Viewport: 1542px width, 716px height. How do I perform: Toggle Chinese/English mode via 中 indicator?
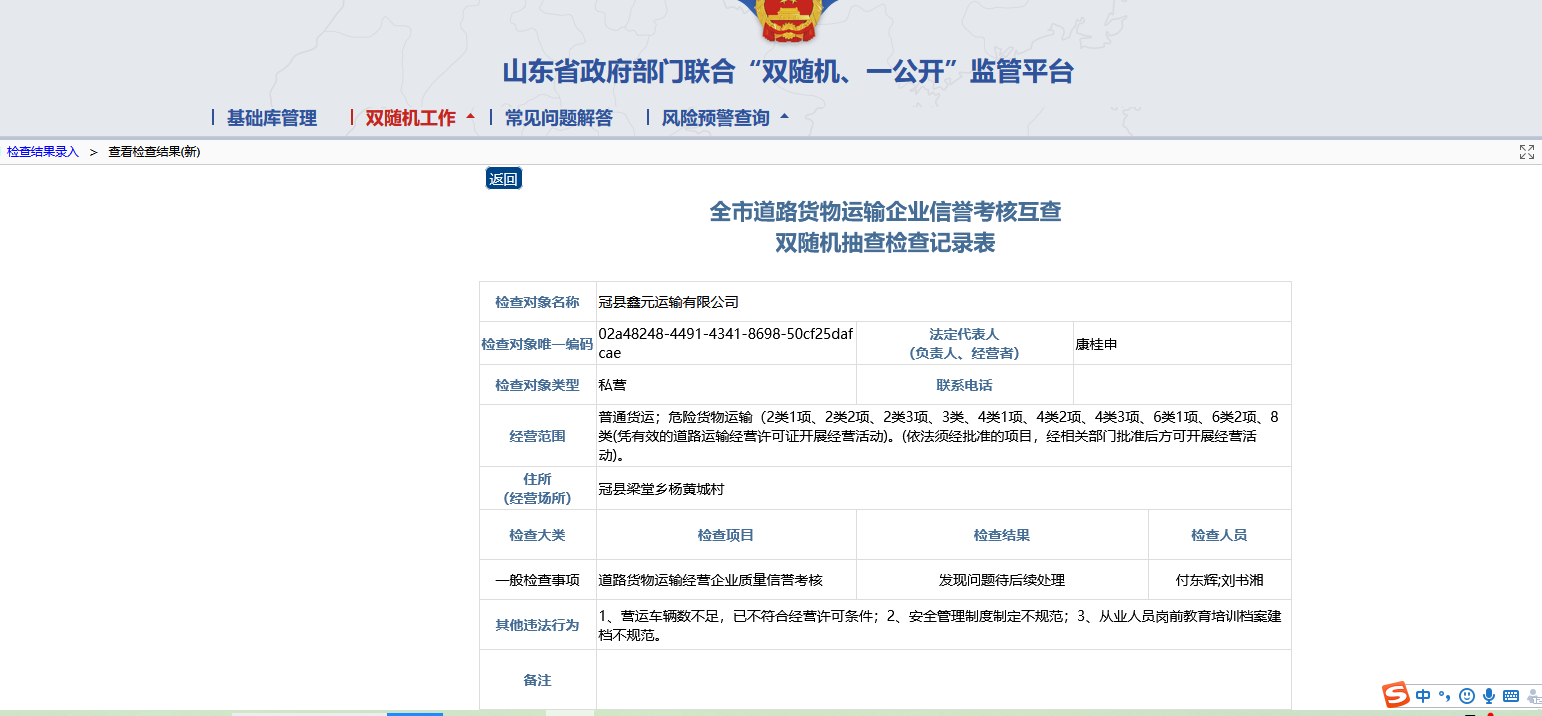(1423, 696)
